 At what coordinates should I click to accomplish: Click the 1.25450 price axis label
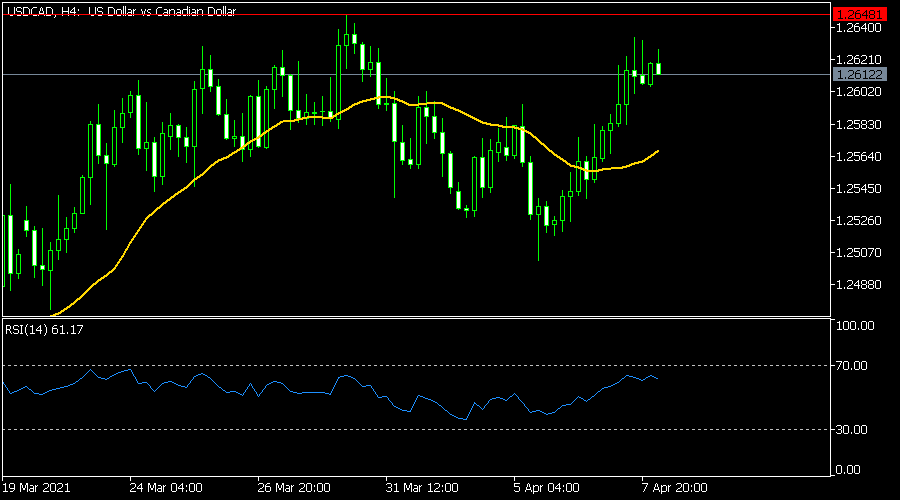click(x=859, y=189)
